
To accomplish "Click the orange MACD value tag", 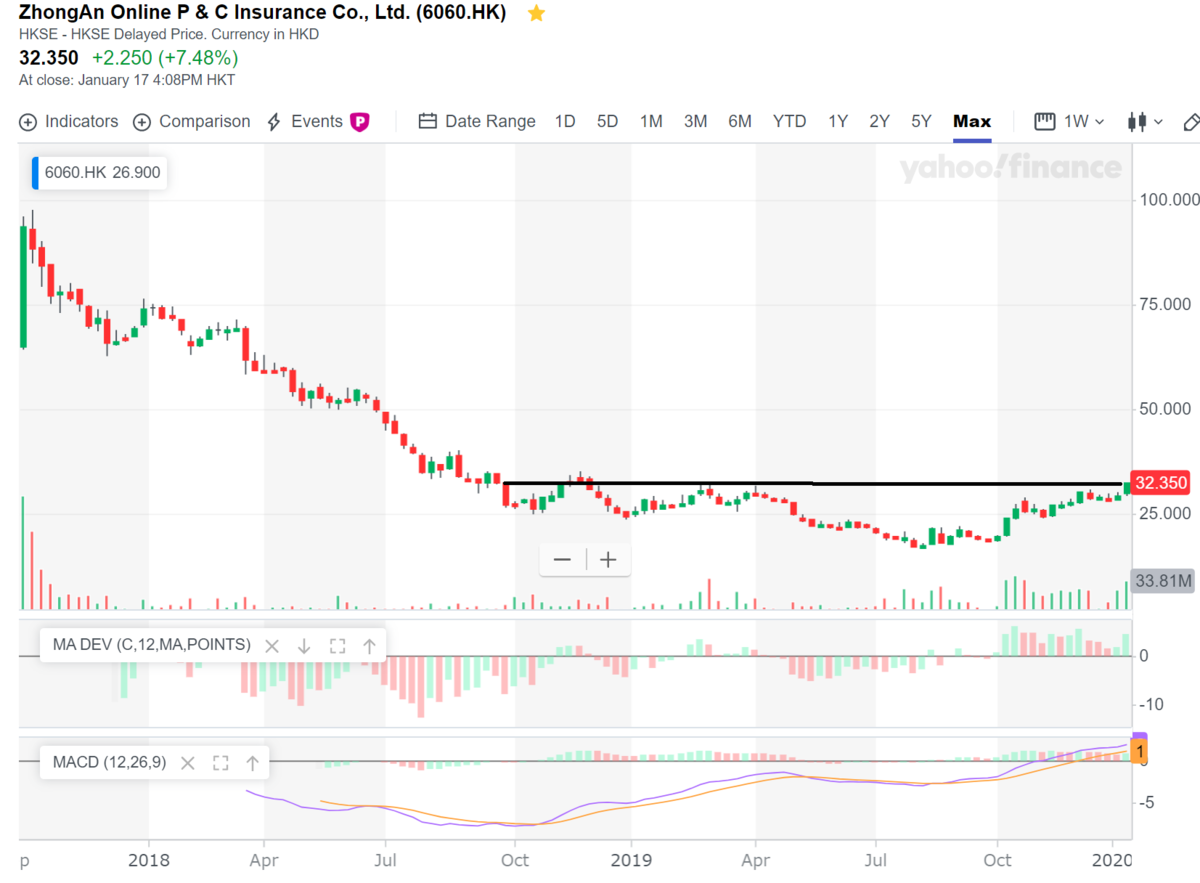I will [1141, 751].
